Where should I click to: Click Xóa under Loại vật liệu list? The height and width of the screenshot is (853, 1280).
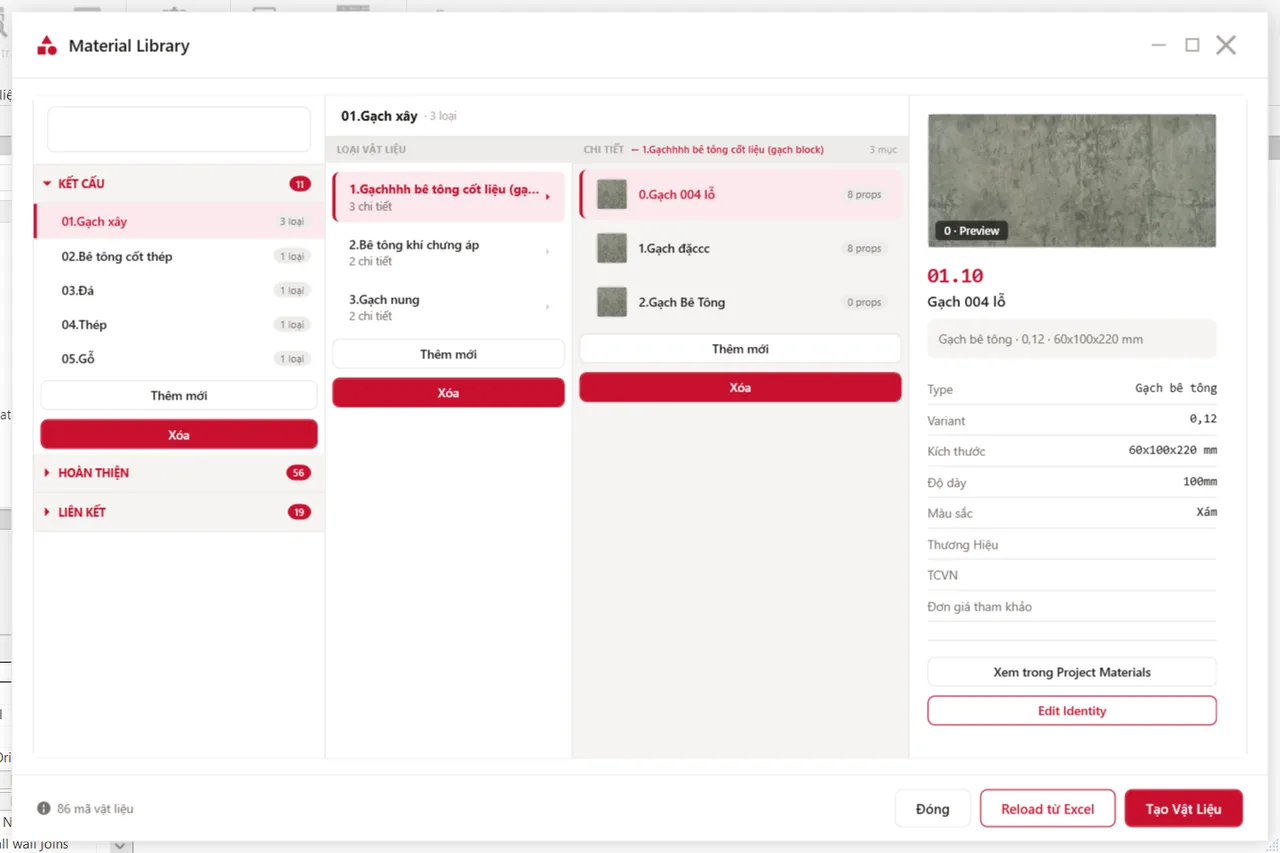448,393
